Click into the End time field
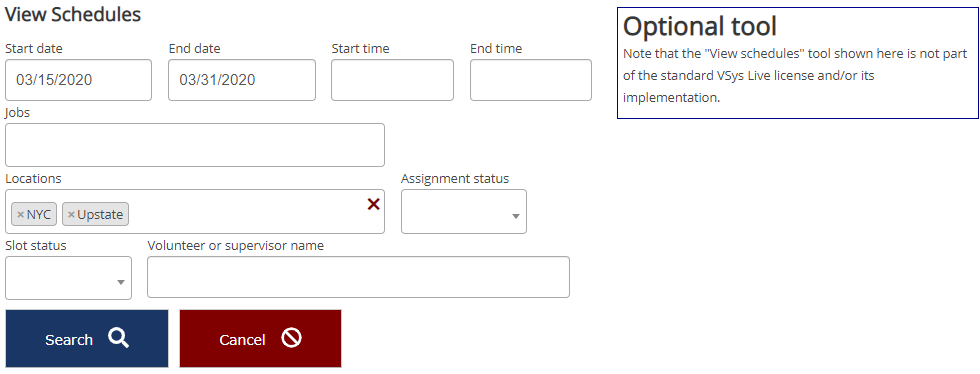This screenshot has width=980, height=374. pos(531,80)
